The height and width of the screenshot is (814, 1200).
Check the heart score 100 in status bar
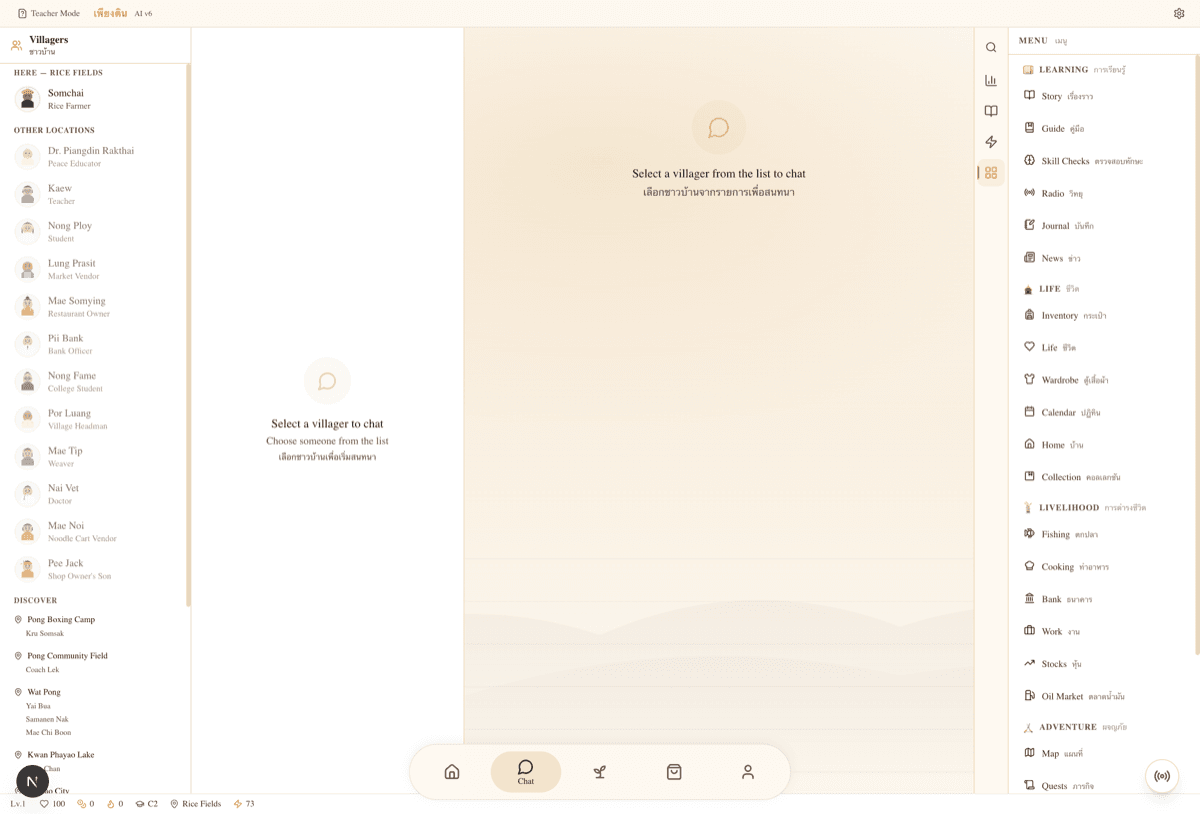51,803
